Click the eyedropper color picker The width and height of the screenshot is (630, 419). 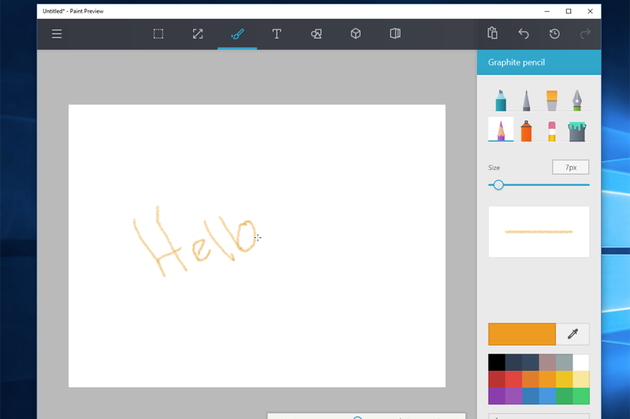(x=573, y=334)
